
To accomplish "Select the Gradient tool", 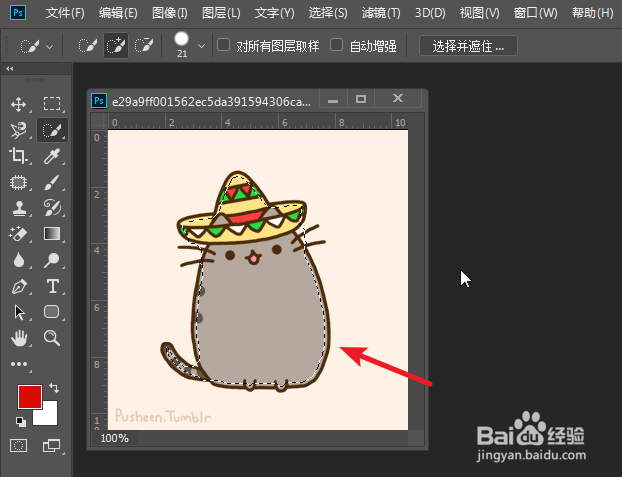I will click(52, 234).
